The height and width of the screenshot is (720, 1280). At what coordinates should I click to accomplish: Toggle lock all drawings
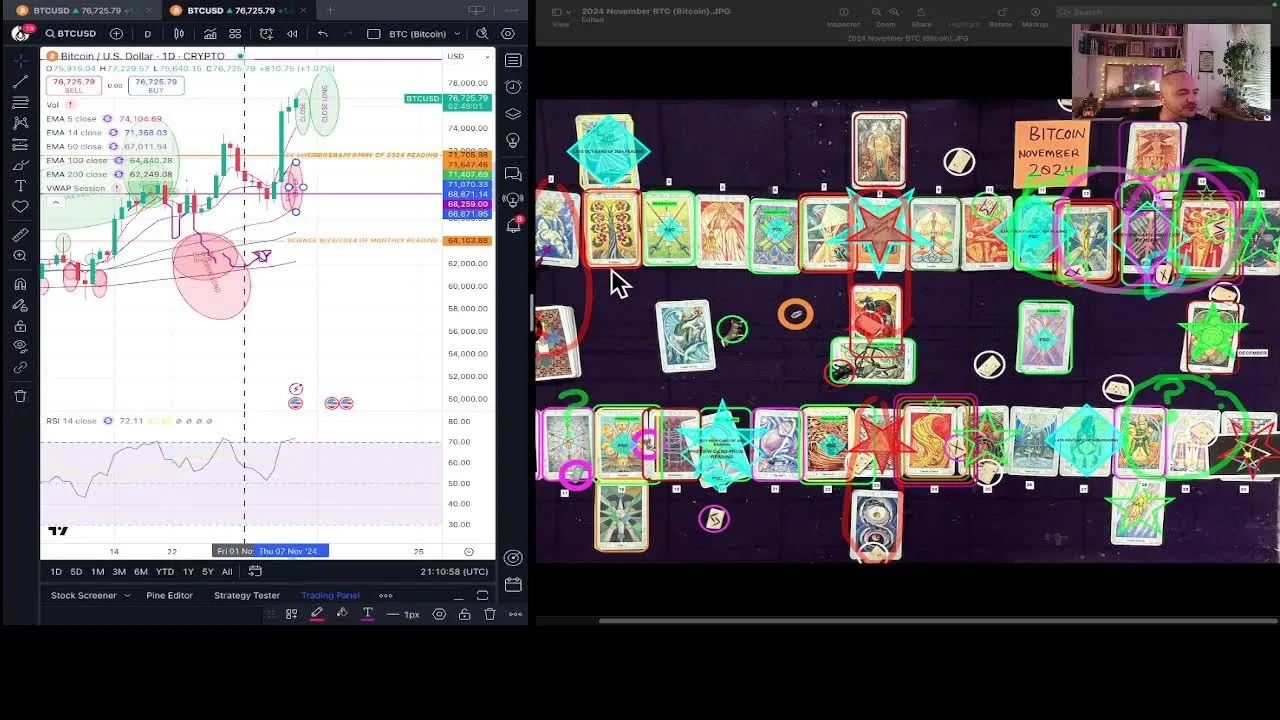point(20,326)
